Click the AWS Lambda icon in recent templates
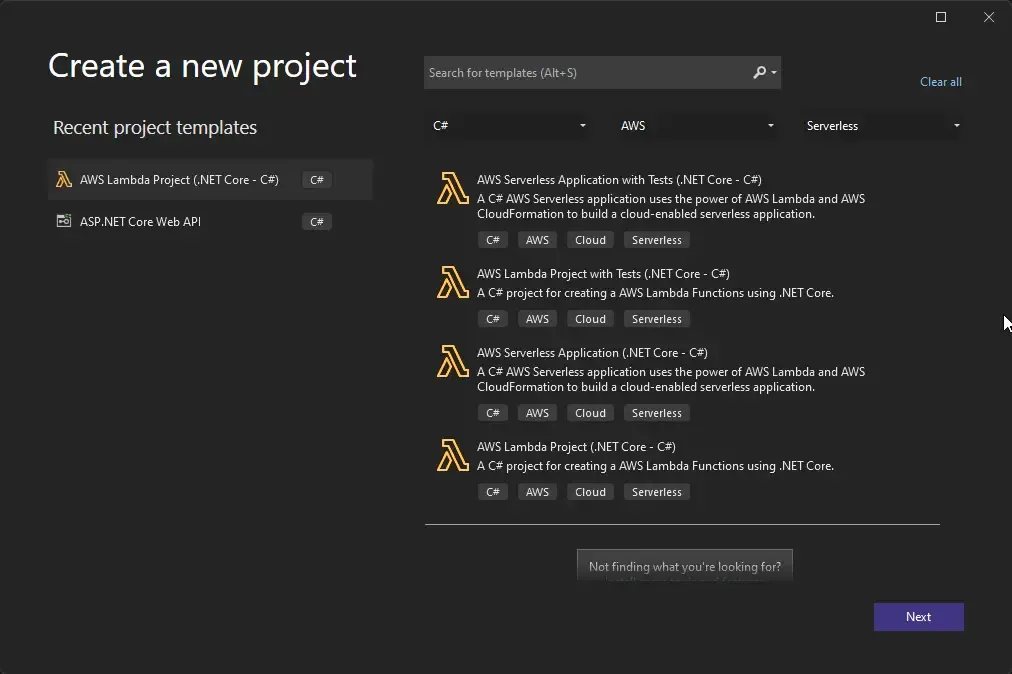This screenshot has height=674, width=1012. 64,179
